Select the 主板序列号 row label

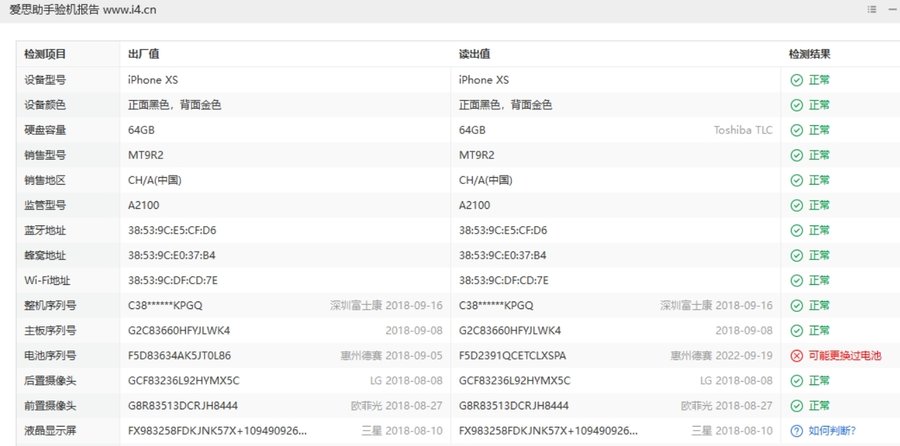click(x=50, y=331)
